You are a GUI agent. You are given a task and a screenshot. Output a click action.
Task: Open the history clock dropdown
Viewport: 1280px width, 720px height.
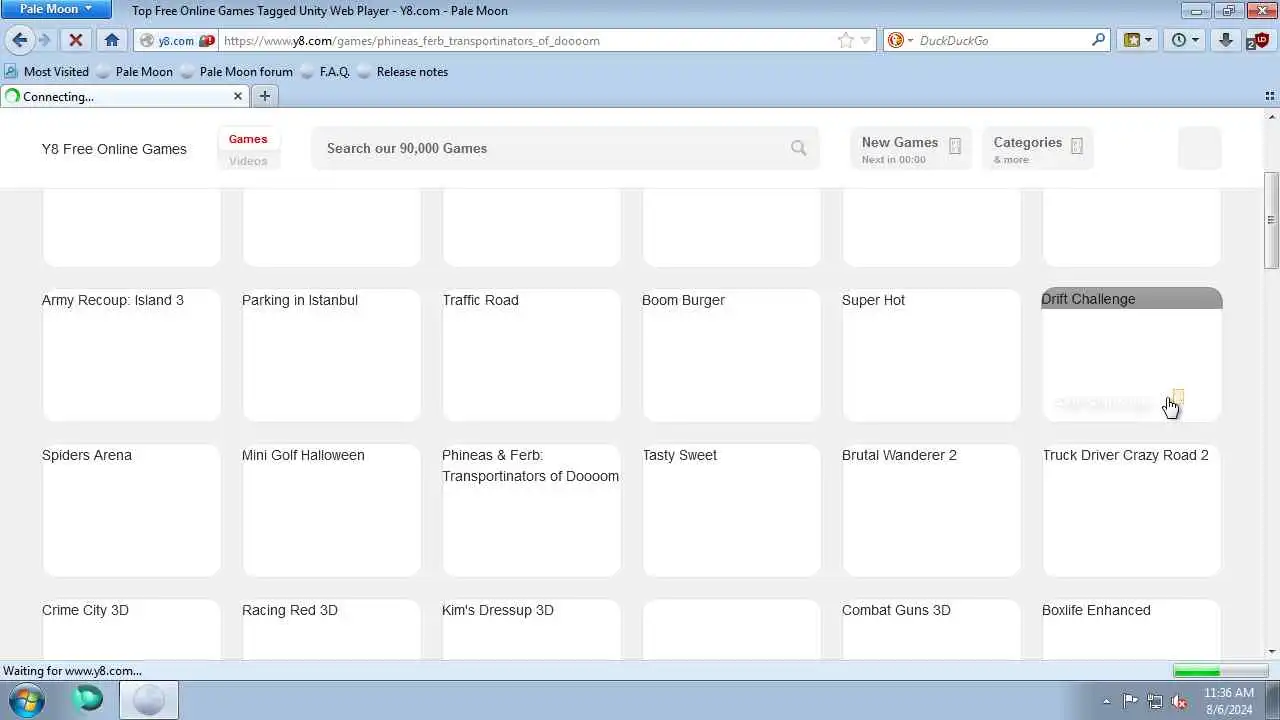tap(1185, 40)
